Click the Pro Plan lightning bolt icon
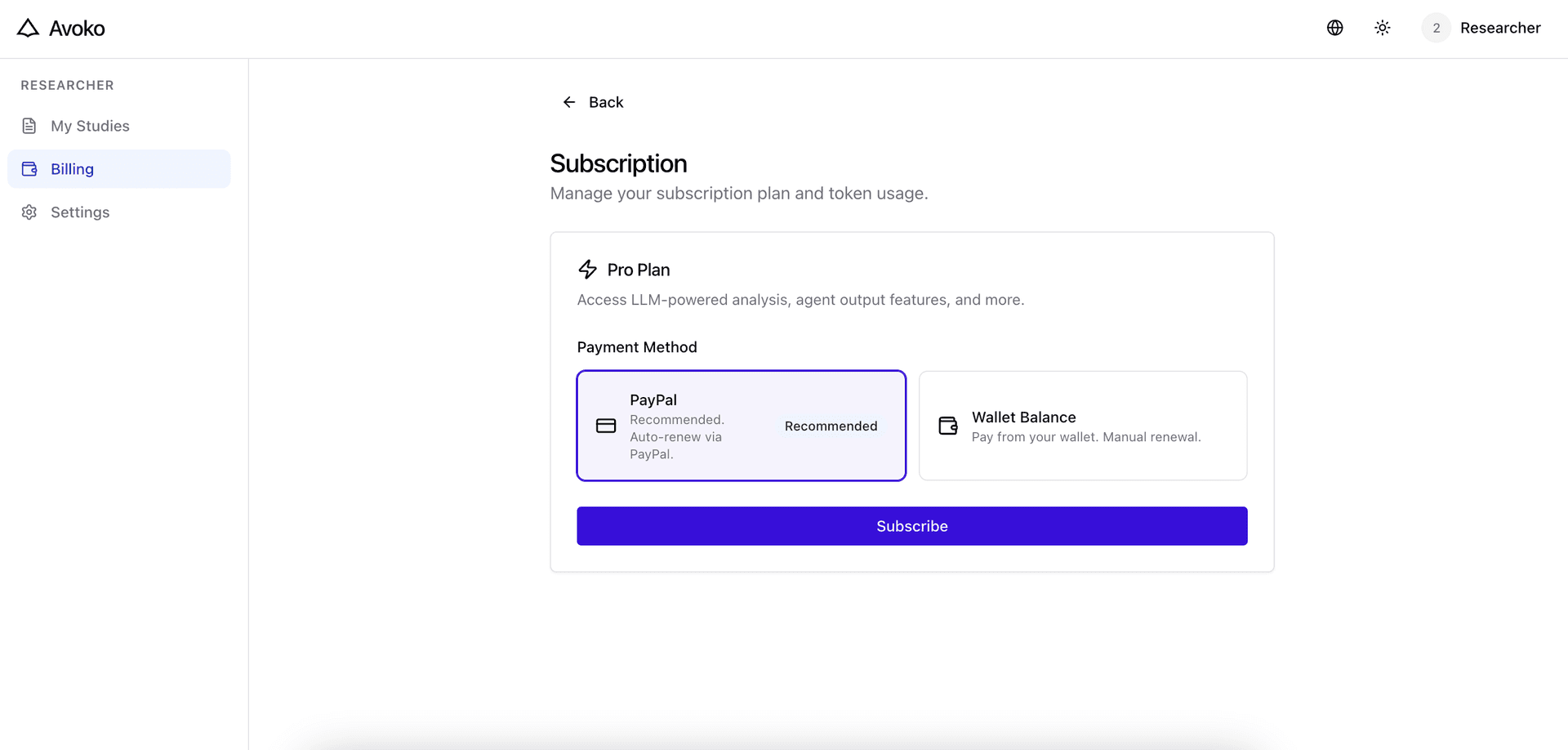Viewport: 1568px width, 750px height. 588,269
